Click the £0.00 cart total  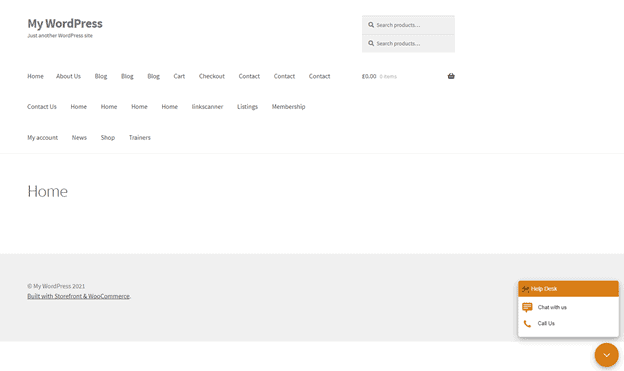[369, 76]
